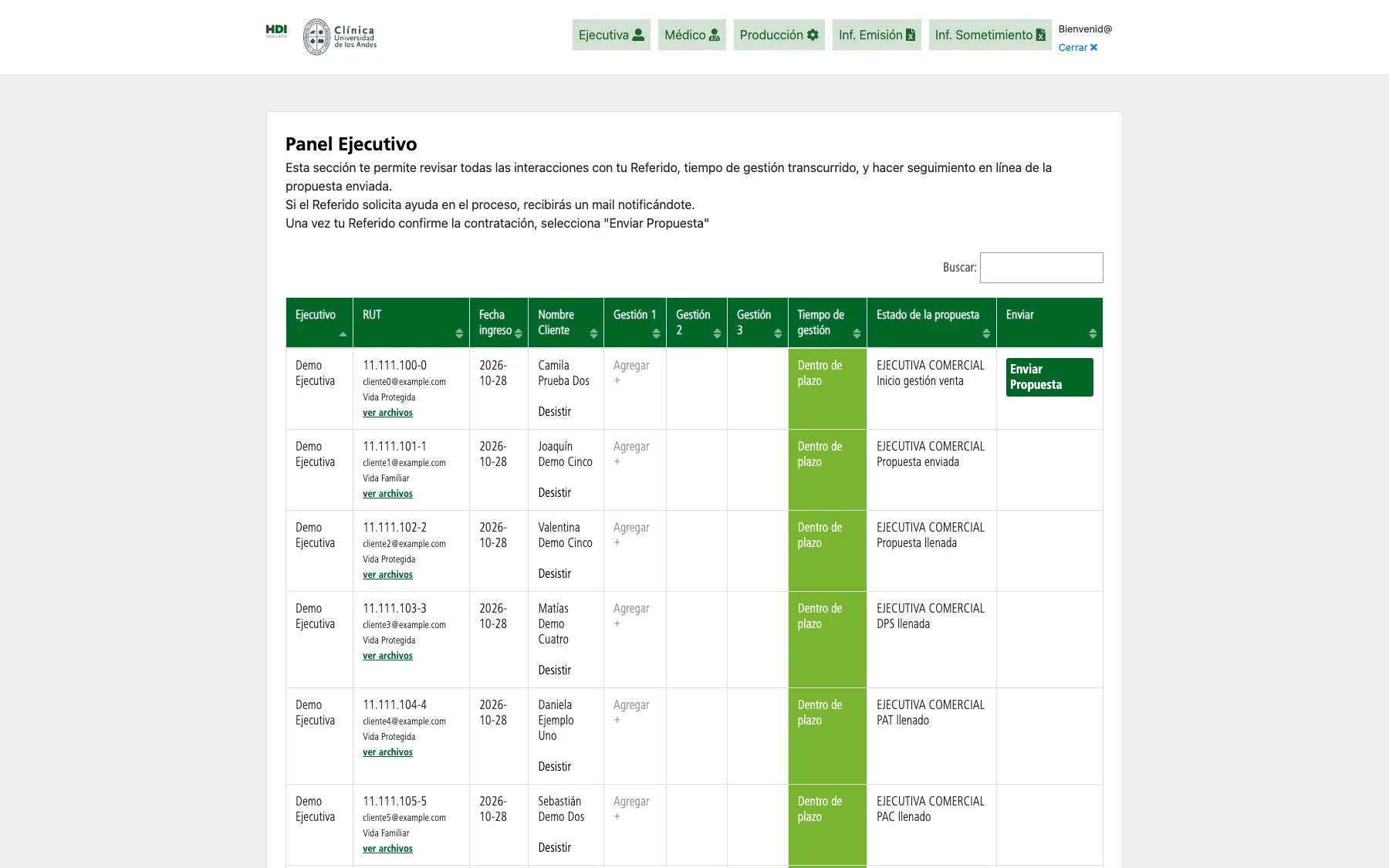Click Desistir for Valentina Demo Cinco
Viewport: 1389px width, 868px height.
[555, 574]
